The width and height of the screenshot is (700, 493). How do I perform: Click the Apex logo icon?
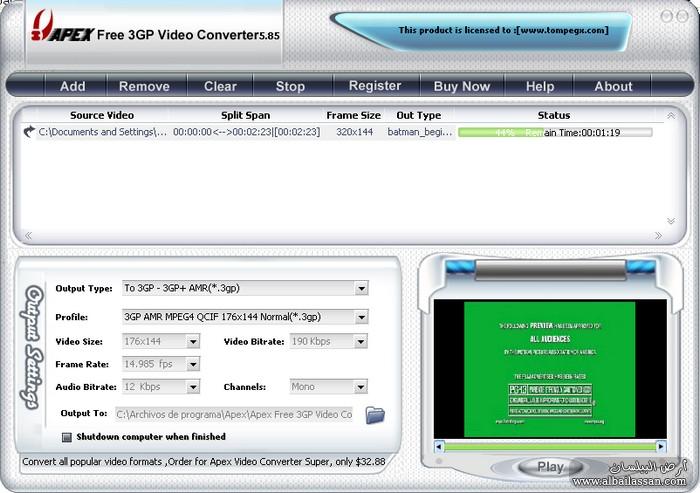(x=62, y=27)
